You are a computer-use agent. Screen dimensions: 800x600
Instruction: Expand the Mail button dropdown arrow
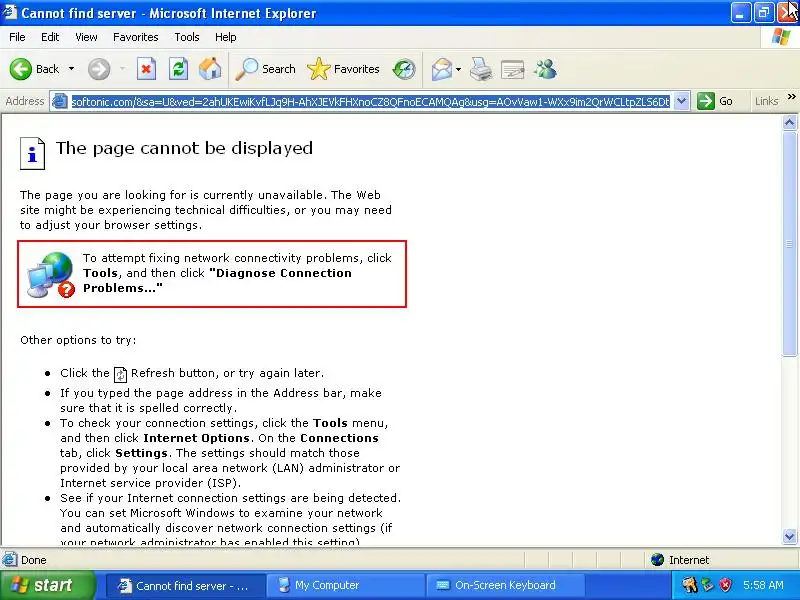tap(458, 69)
